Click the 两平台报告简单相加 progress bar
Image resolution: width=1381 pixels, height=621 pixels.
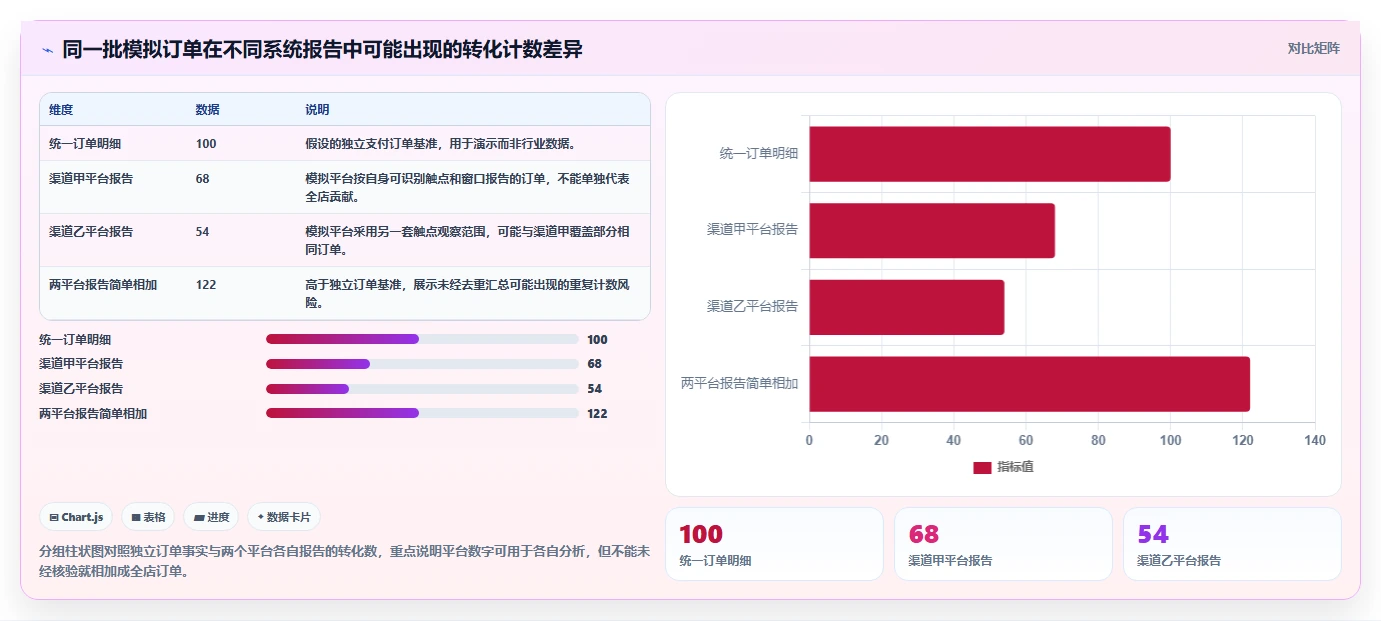422,413
